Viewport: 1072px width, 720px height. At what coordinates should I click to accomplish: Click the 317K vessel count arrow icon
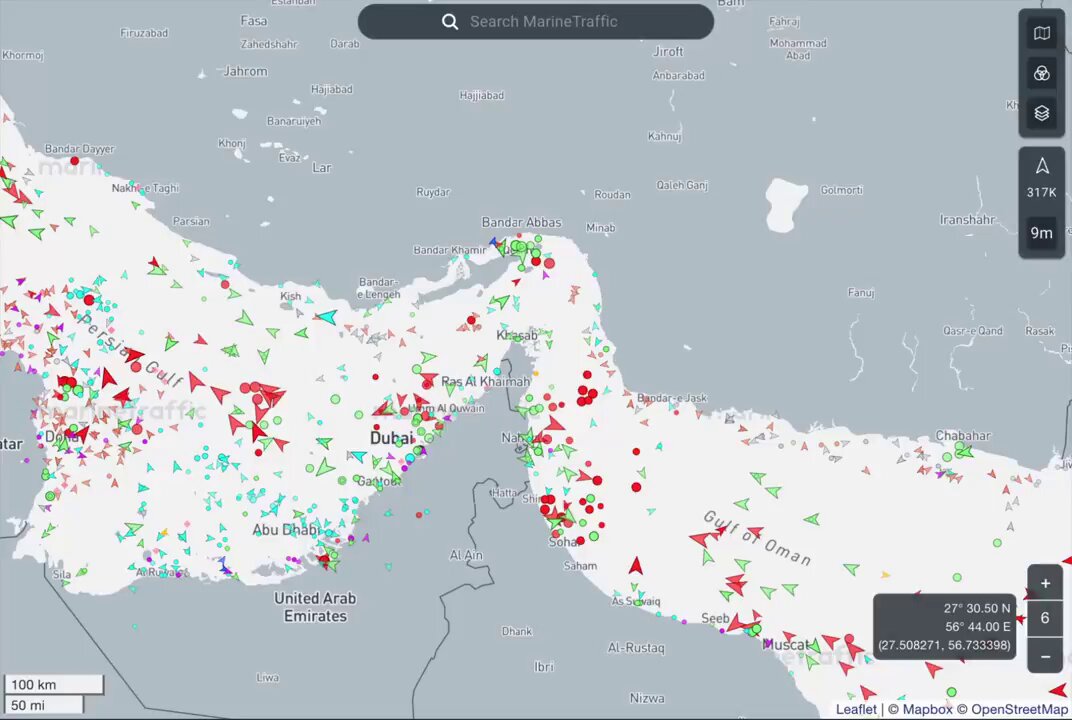1042,166
